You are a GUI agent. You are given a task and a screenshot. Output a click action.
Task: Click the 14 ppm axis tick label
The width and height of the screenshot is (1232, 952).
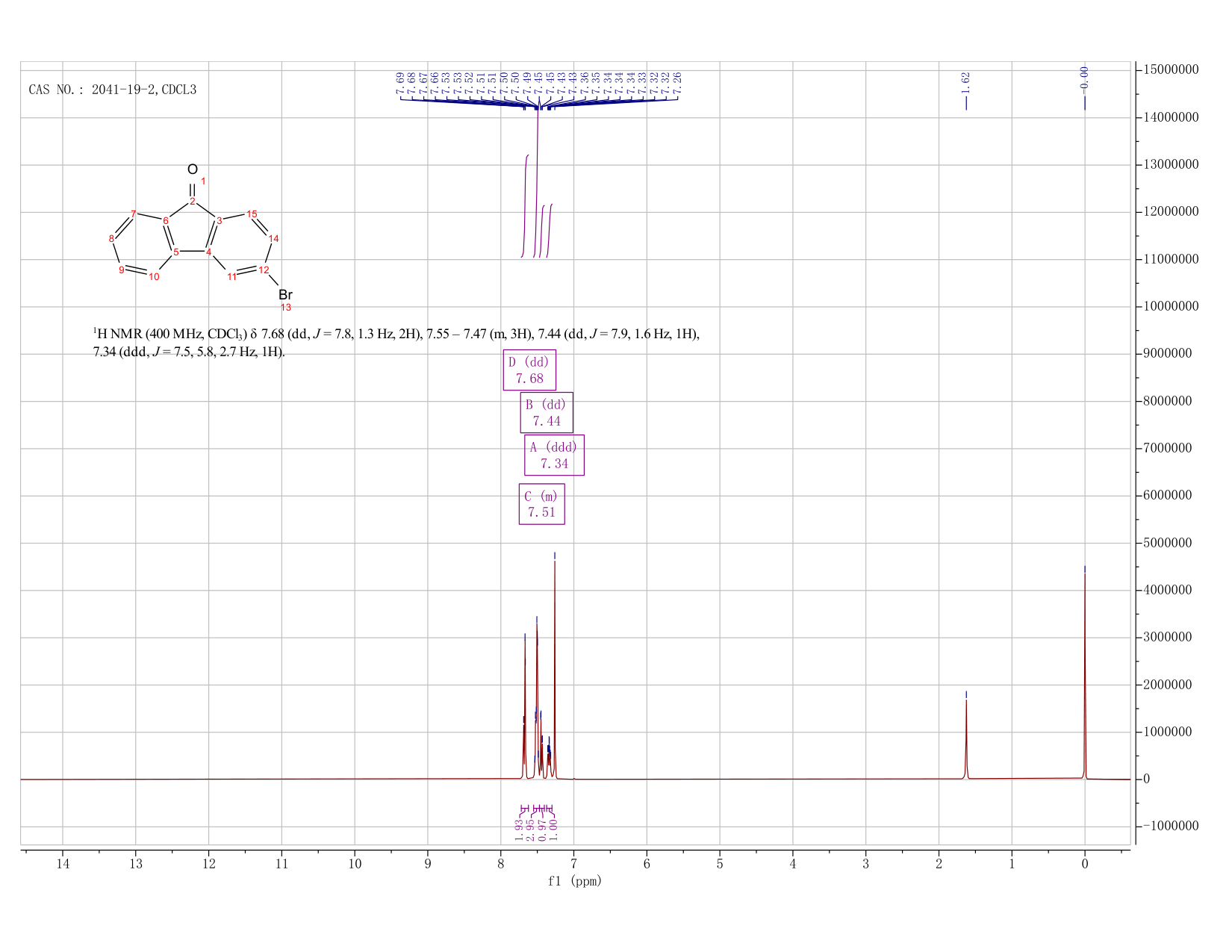click(x=63, y=864)
